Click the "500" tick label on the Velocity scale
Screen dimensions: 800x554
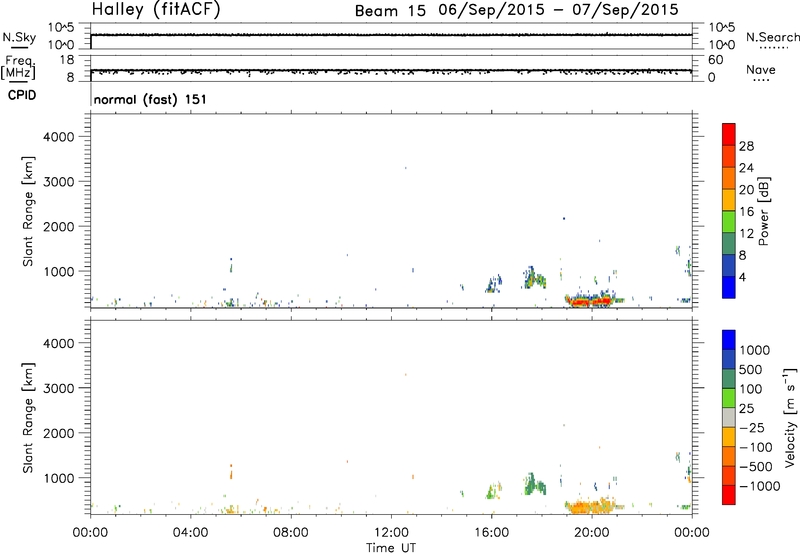(751, 370)
